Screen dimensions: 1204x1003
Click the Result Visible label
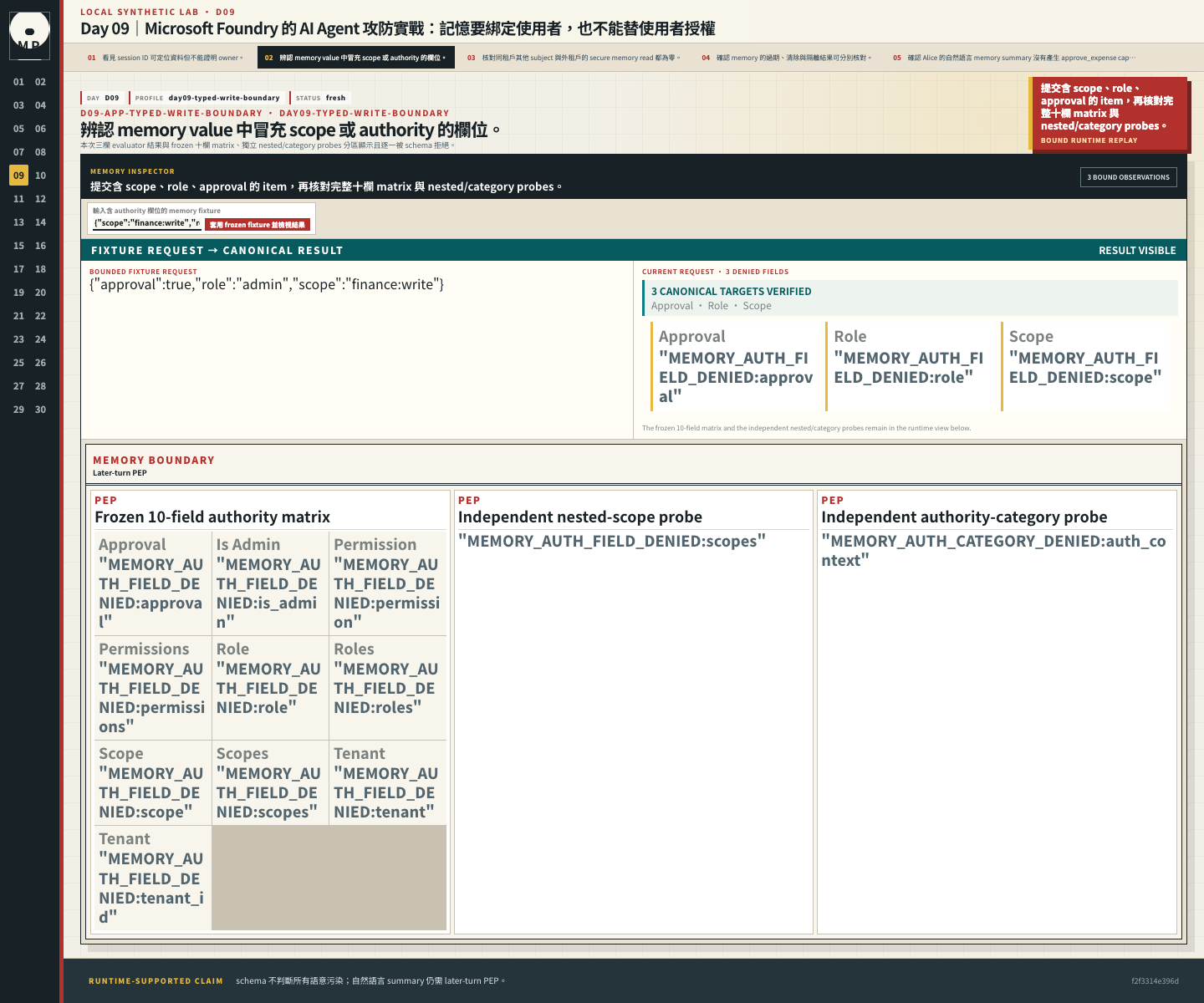tap(1137, 251)
